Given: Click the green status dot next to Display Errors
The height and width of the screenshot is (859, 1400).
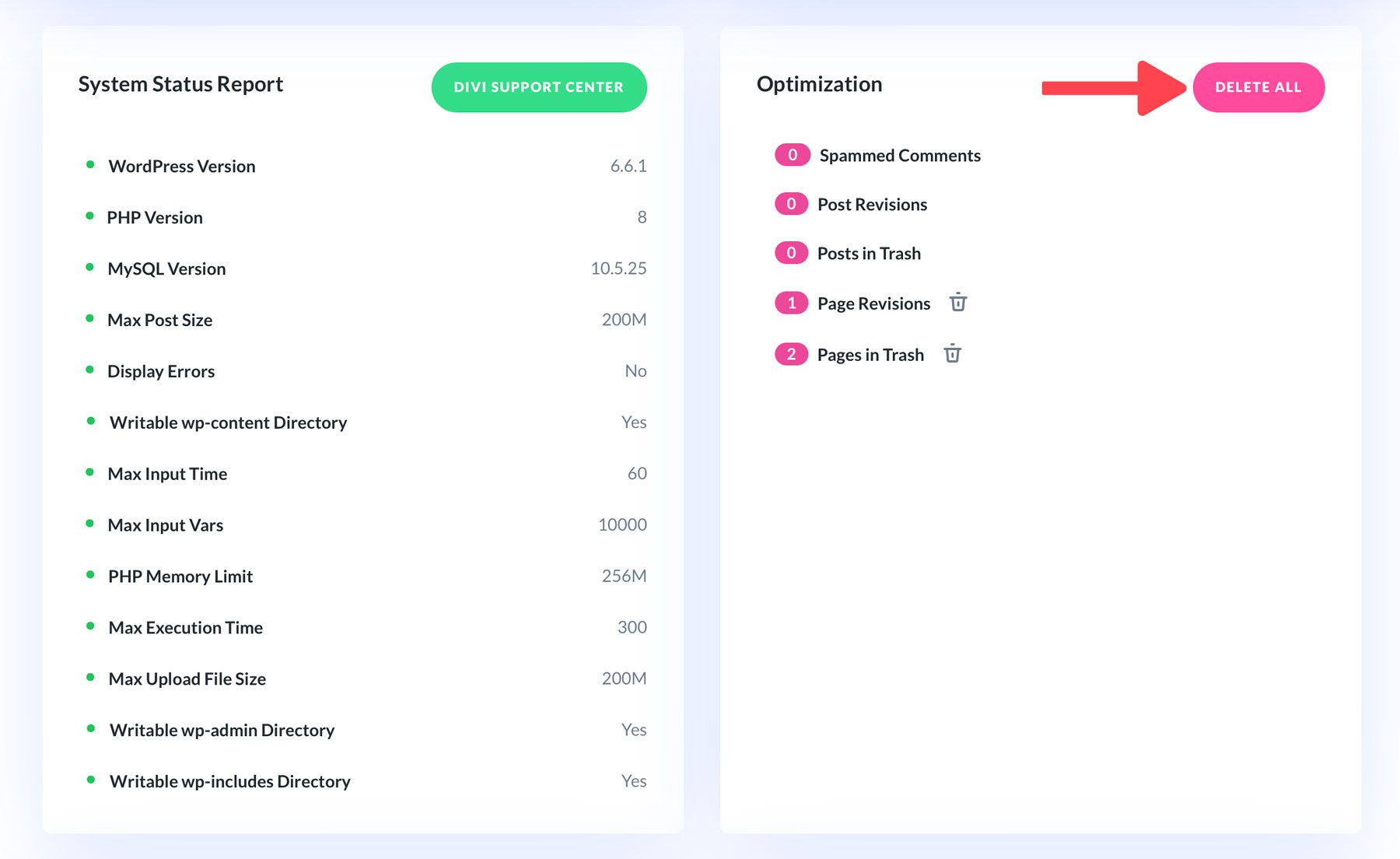Looking at the screenshot, I should [x=90, y=368].
